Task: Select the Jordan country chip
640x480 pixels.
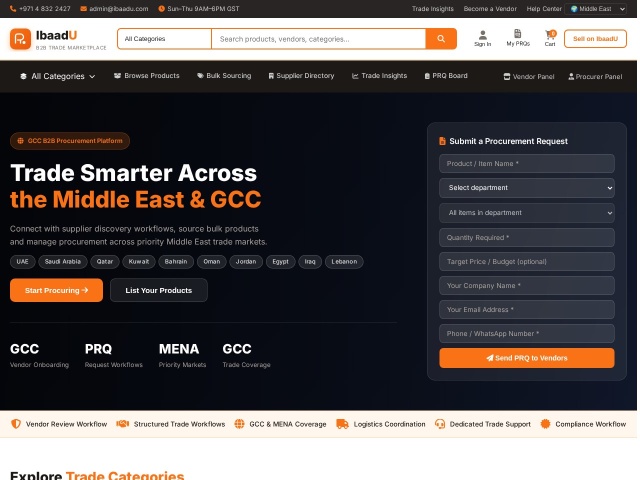Action: 246,262
